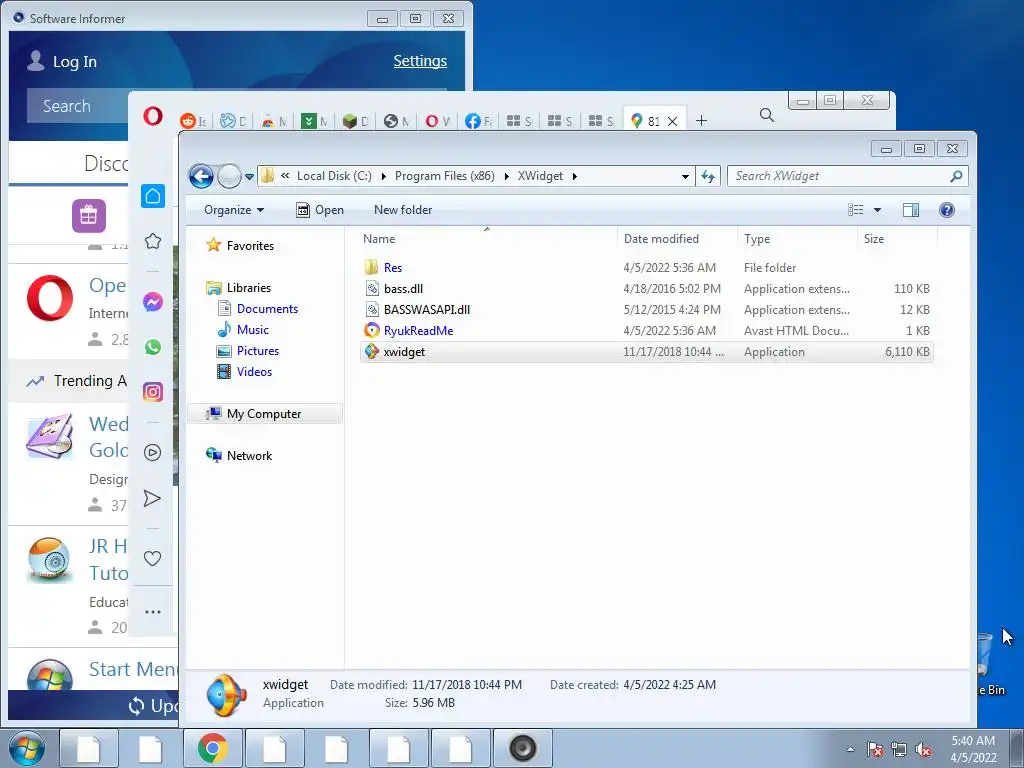Open Settings link in Software Informer
Viewport: 1024px width, 768px height.
coord(420,61)
